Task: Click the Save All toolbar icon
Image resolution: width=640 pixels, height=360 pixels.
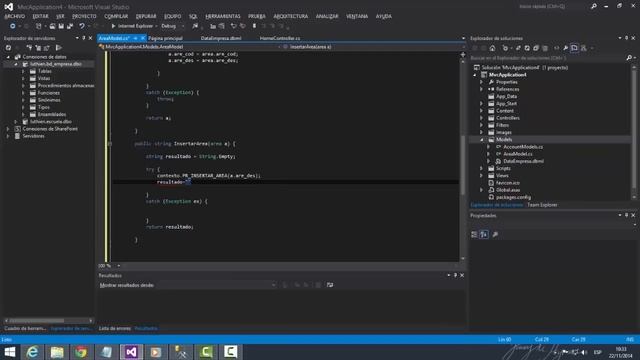Action: (70, 26)
